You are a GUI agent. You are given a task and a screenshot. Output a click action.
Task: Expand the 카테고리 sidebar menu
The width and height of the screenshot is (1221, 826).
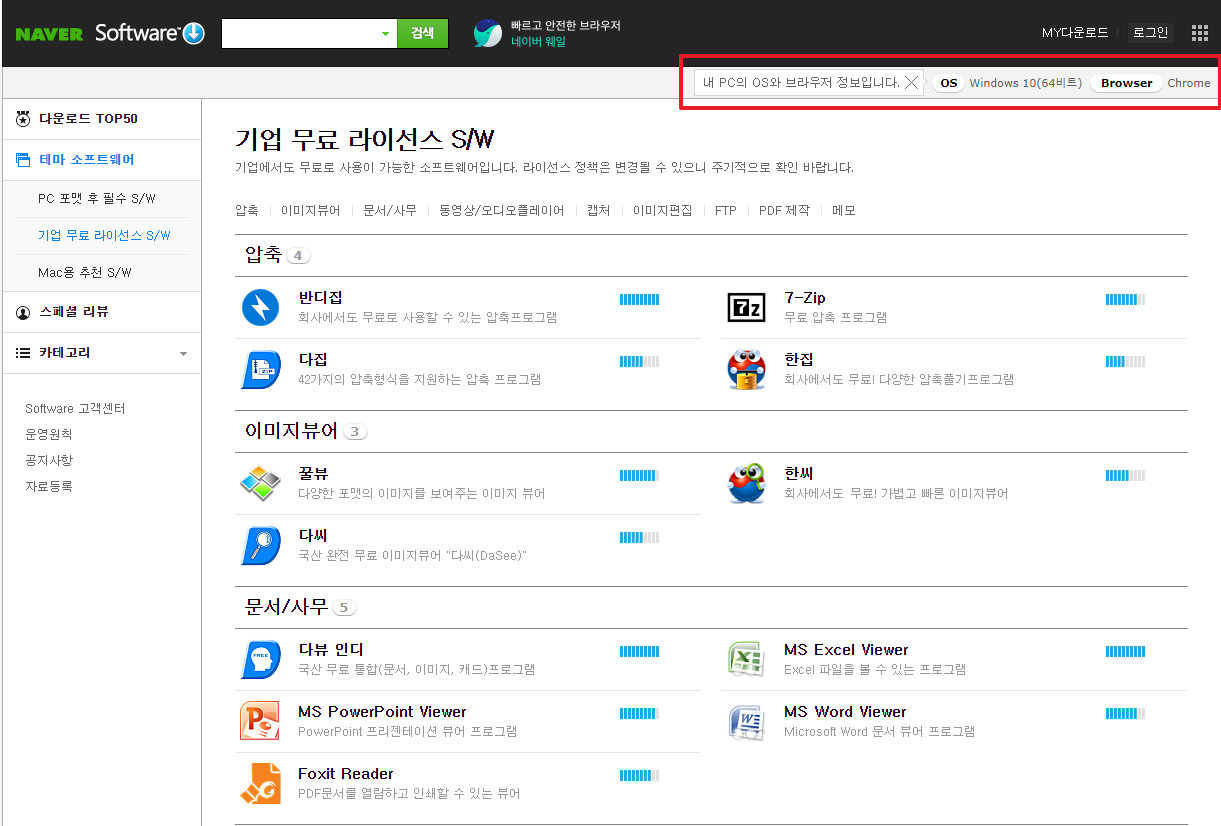coord(182,354)
